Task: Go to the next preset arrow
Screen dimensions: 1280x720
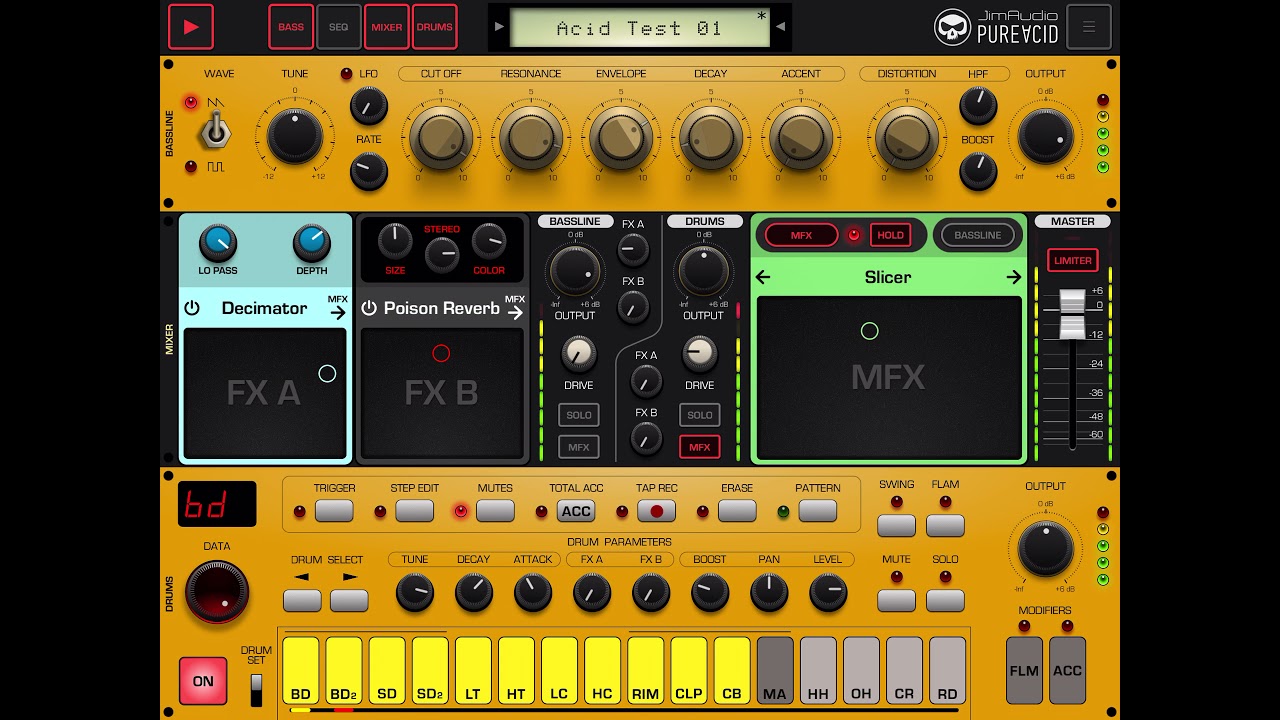Action: click(781, 27)
